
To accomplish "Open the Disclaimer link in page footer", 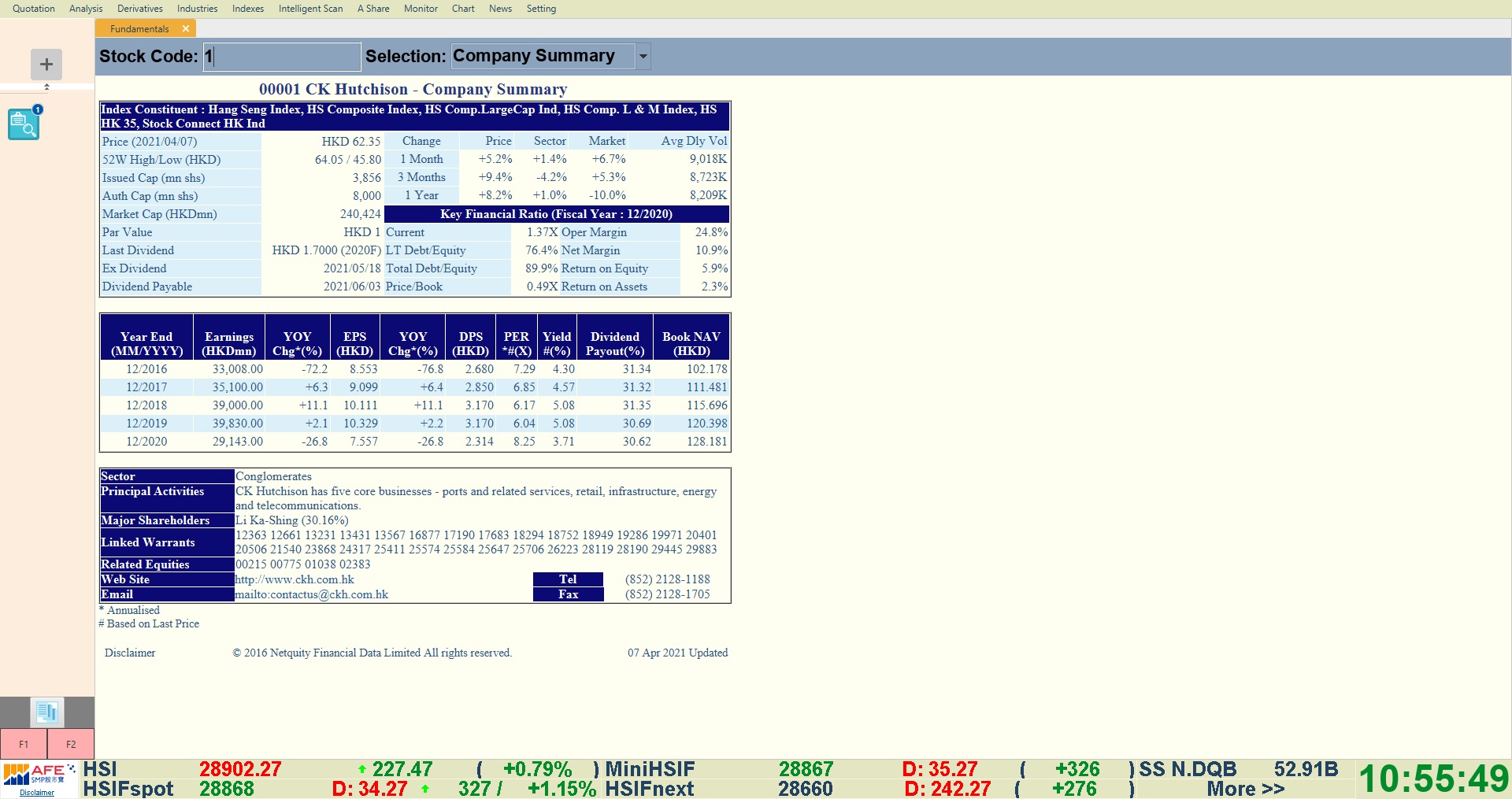I will pyautogui.click(x=130, y=653).
